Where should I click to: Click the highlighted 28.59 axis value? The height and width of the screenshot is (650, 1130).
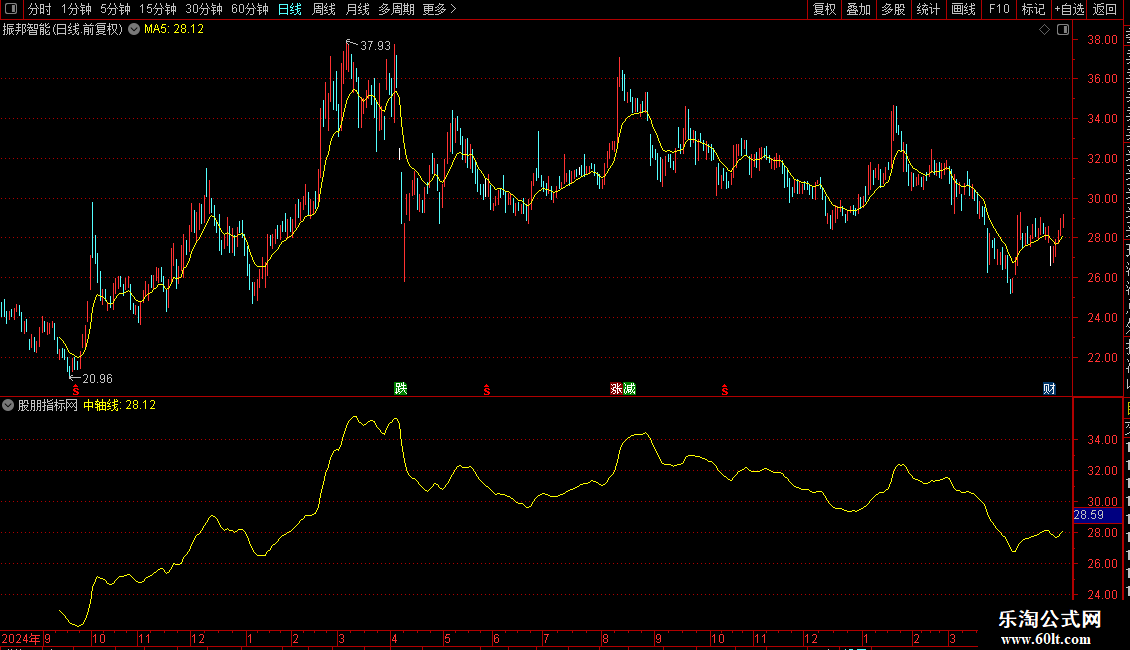click(1098, 515)
